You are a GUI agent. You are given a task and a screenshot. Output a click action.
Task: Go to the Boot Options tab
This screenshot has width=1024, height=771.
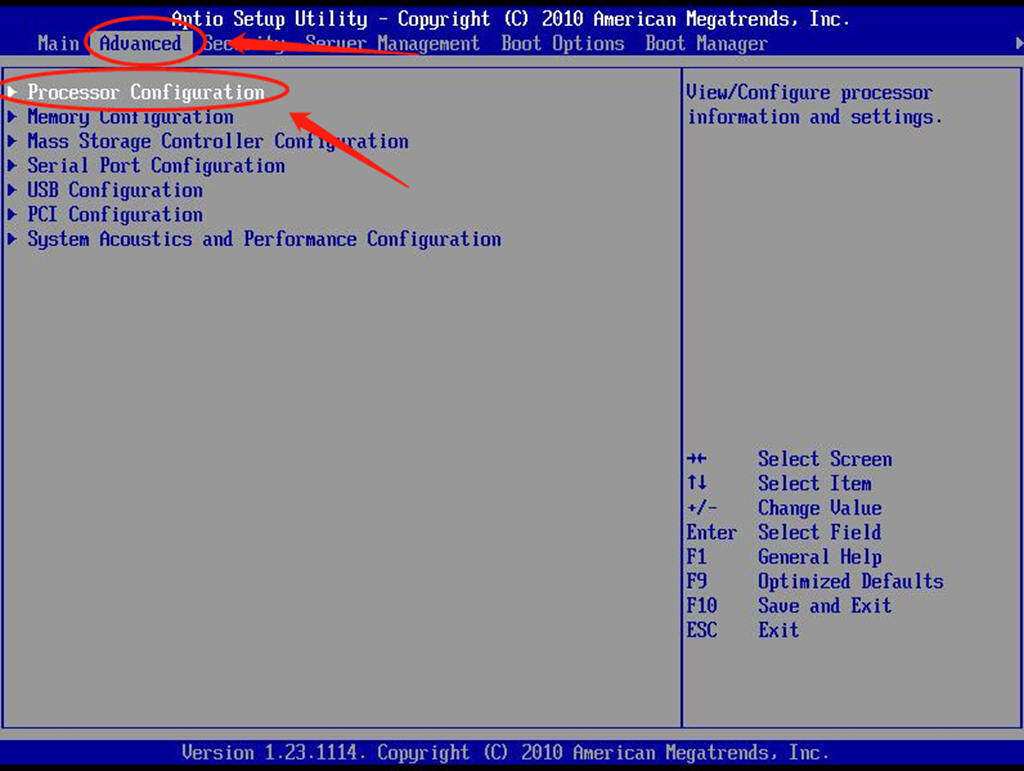pyautogui.click(x=562, y=43)
